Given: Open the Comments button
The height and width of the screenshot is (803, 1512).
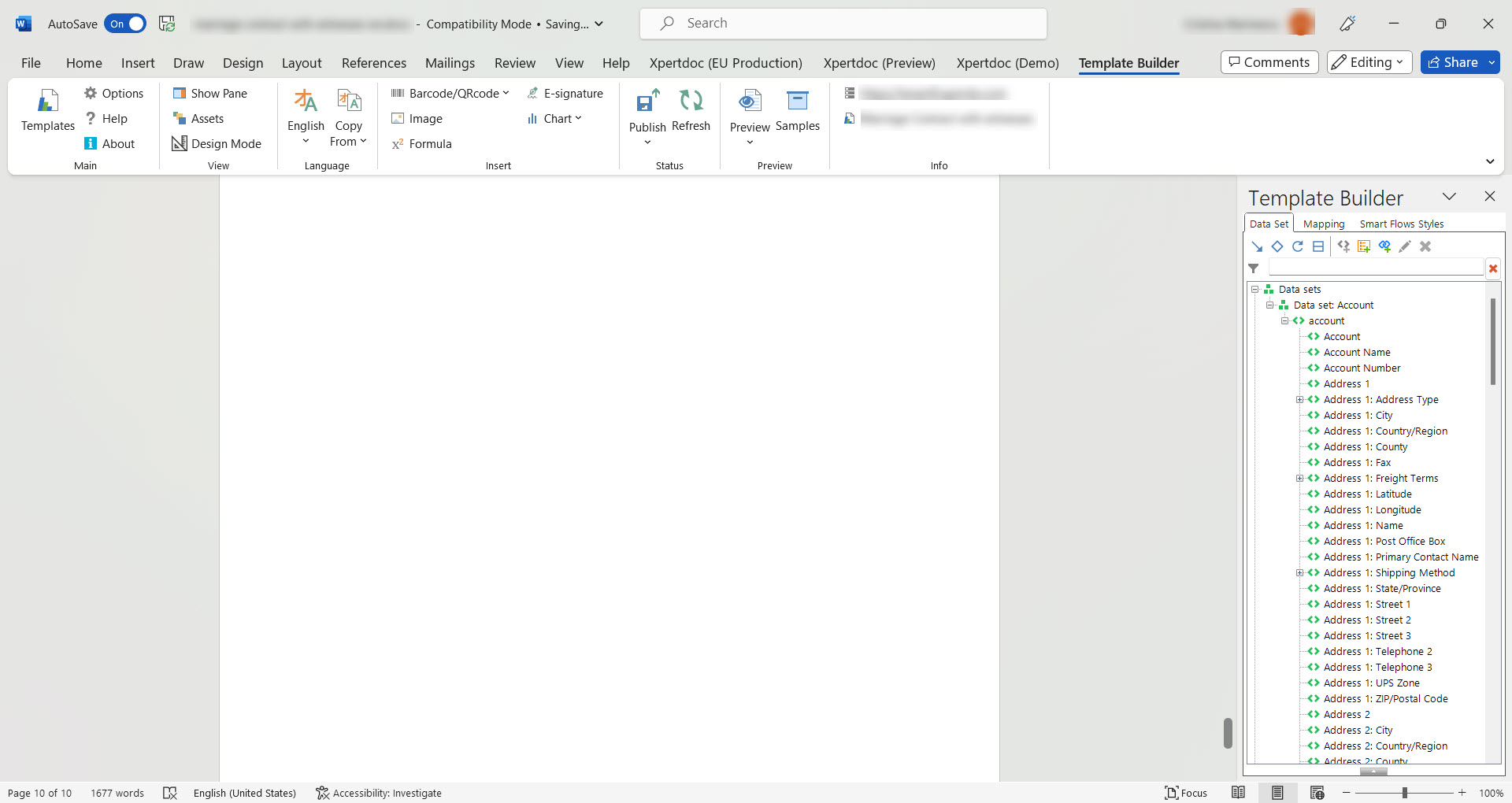Looking at the screenshot, I should [1269, 62].
